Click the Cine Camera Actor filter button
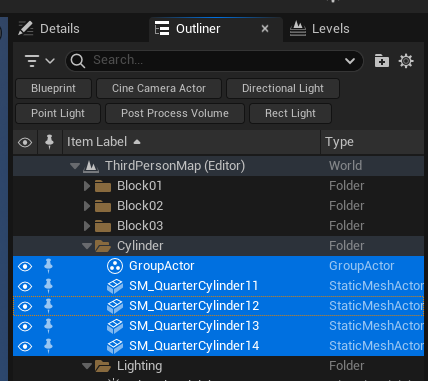The width and height of the screenshot is (428, 381). (159, 88)
